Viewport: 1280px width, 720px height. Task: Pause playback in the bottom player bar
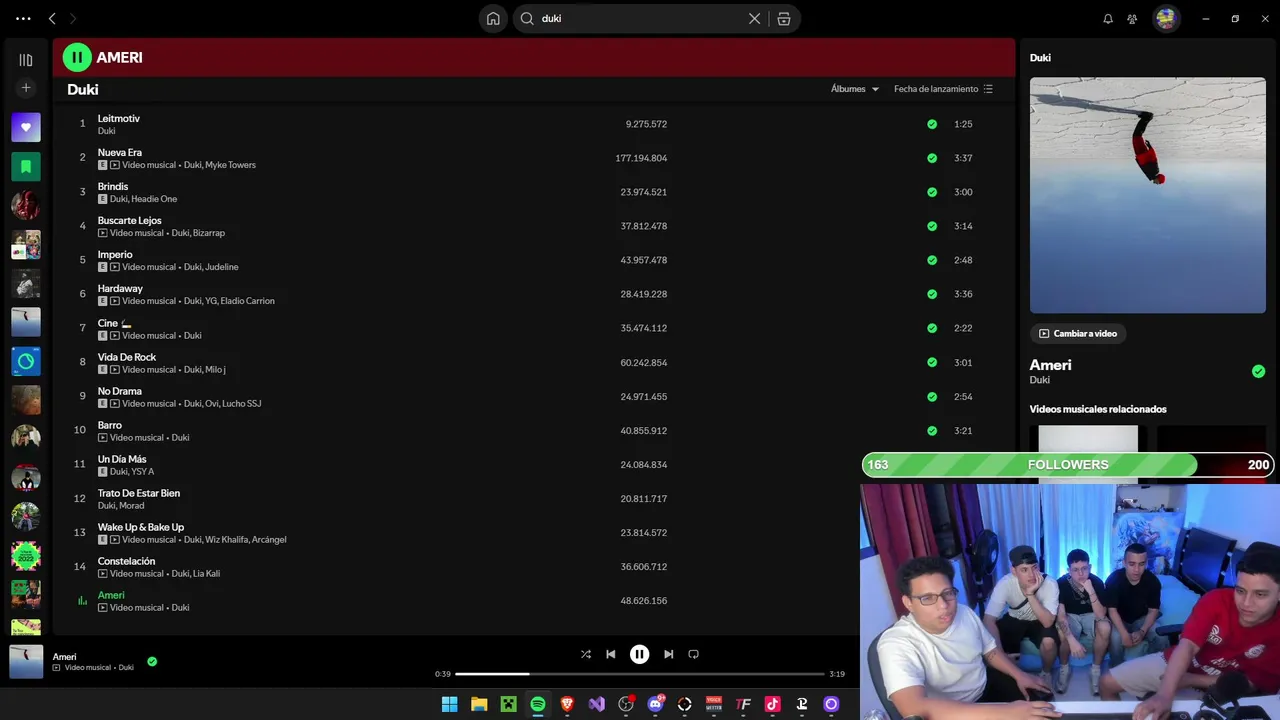(639, 654)
